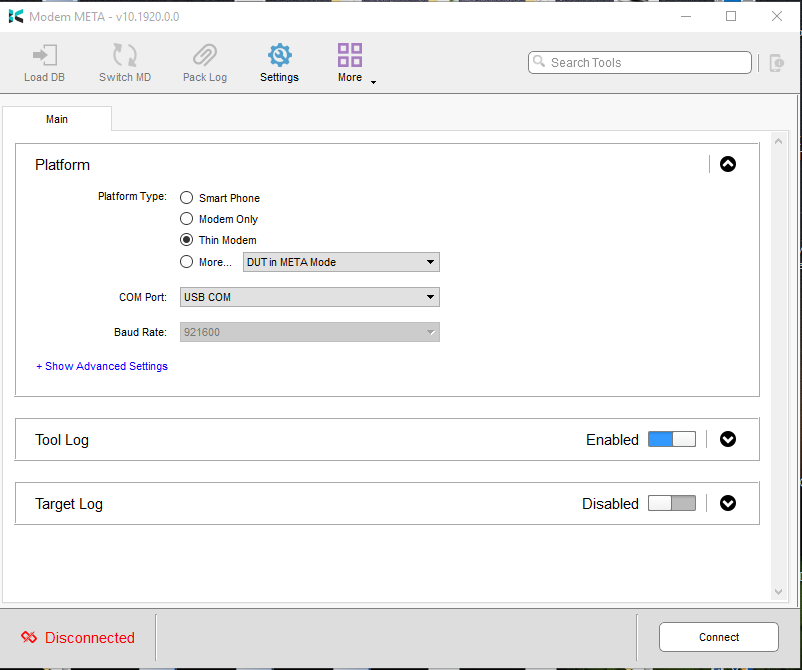
Task: Click the scrollbar down arrow
Action: click(x=778, y=592)
